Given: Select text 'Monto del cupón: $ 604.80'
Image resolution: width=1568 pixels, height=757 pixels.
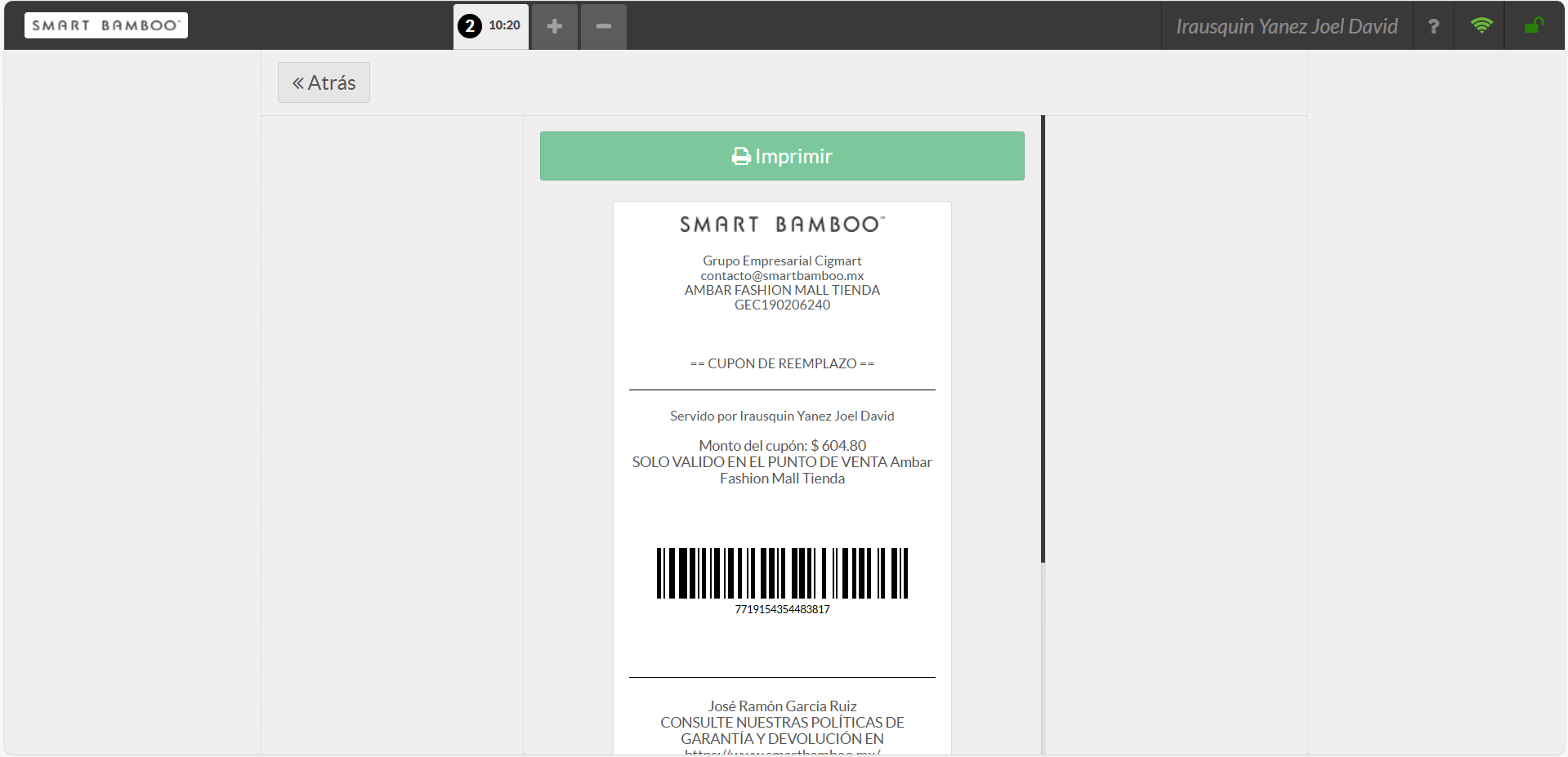Looking at the screenshot, I should (782, 446).
